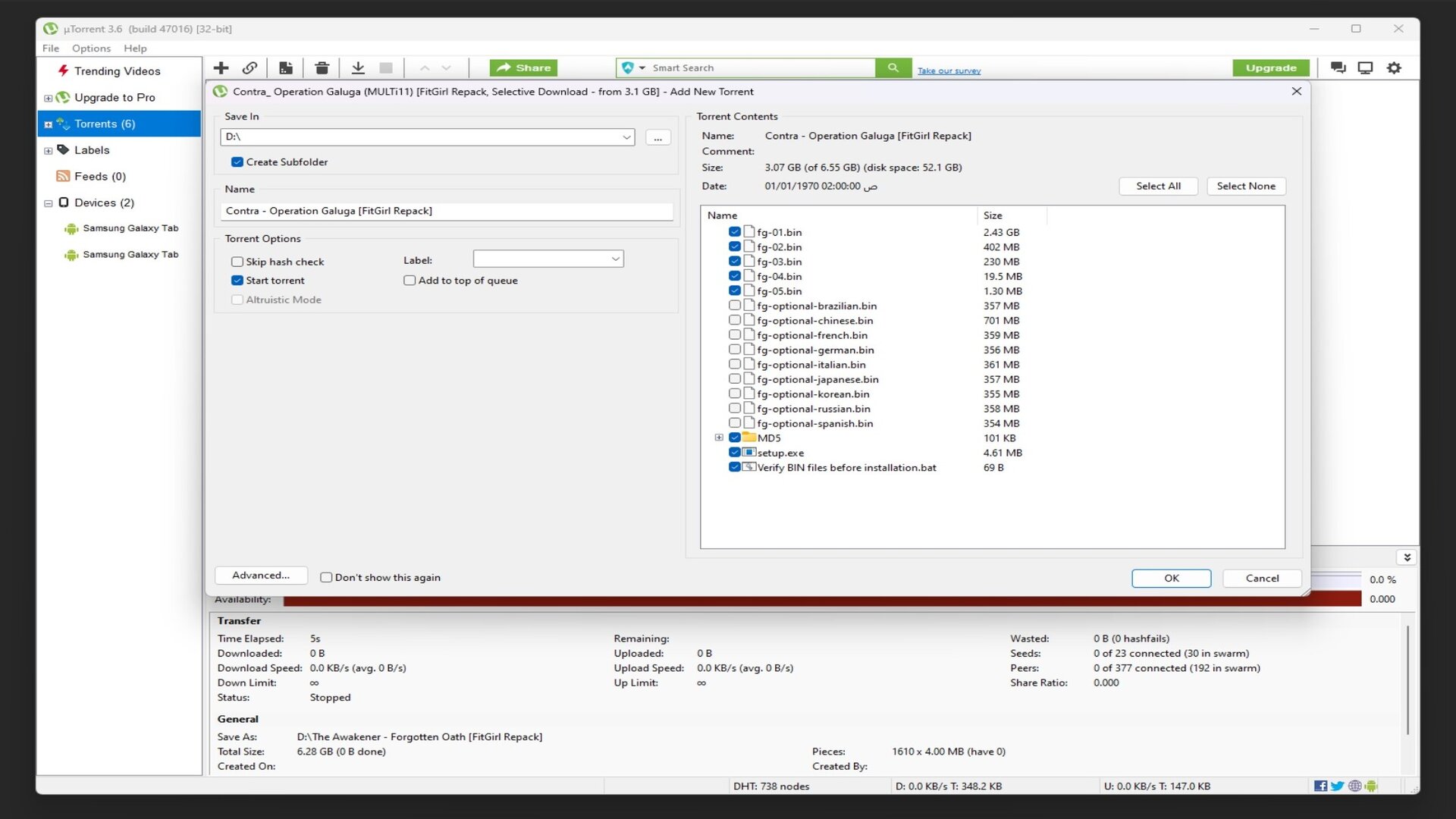Click the Stop Torrent square icon
The image size is (1456, 819).
386,68
